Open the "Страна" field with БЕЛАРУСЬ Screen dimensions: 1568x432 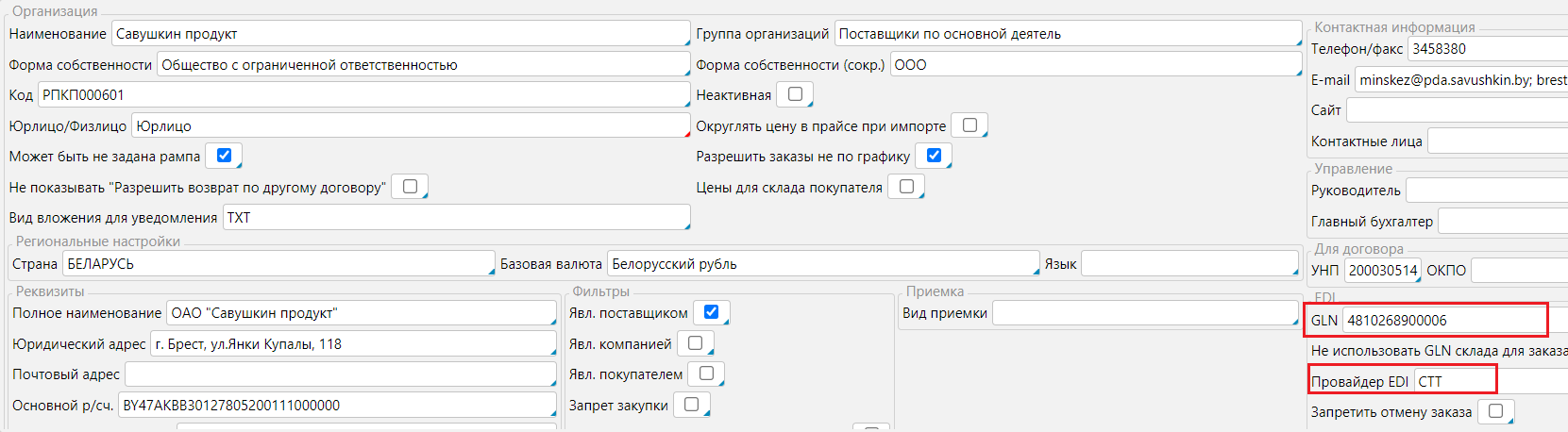click(x=278, y=264)
